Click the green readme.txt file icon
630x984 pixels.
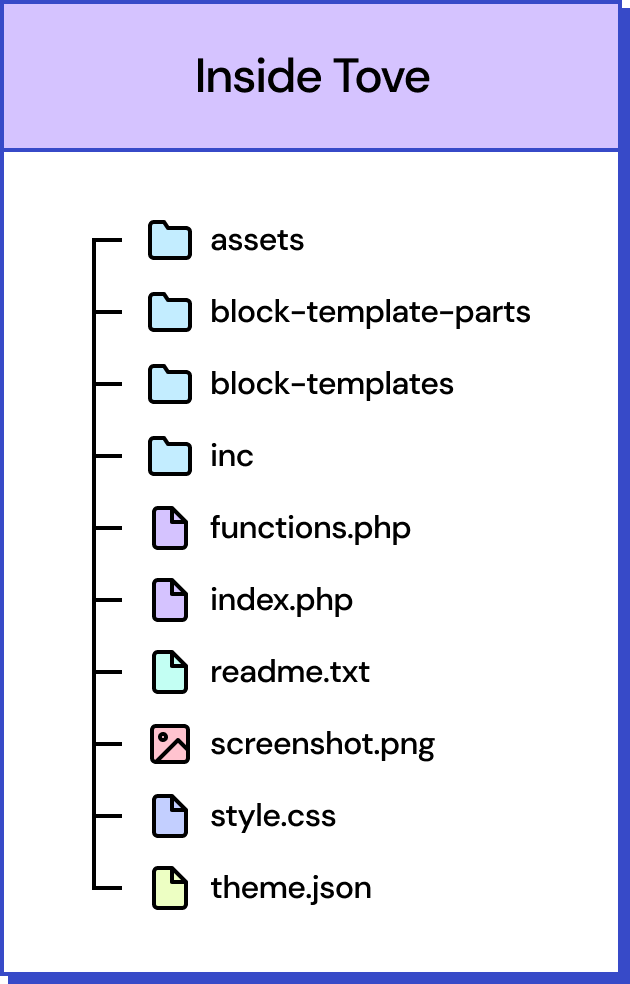point(170,672)
